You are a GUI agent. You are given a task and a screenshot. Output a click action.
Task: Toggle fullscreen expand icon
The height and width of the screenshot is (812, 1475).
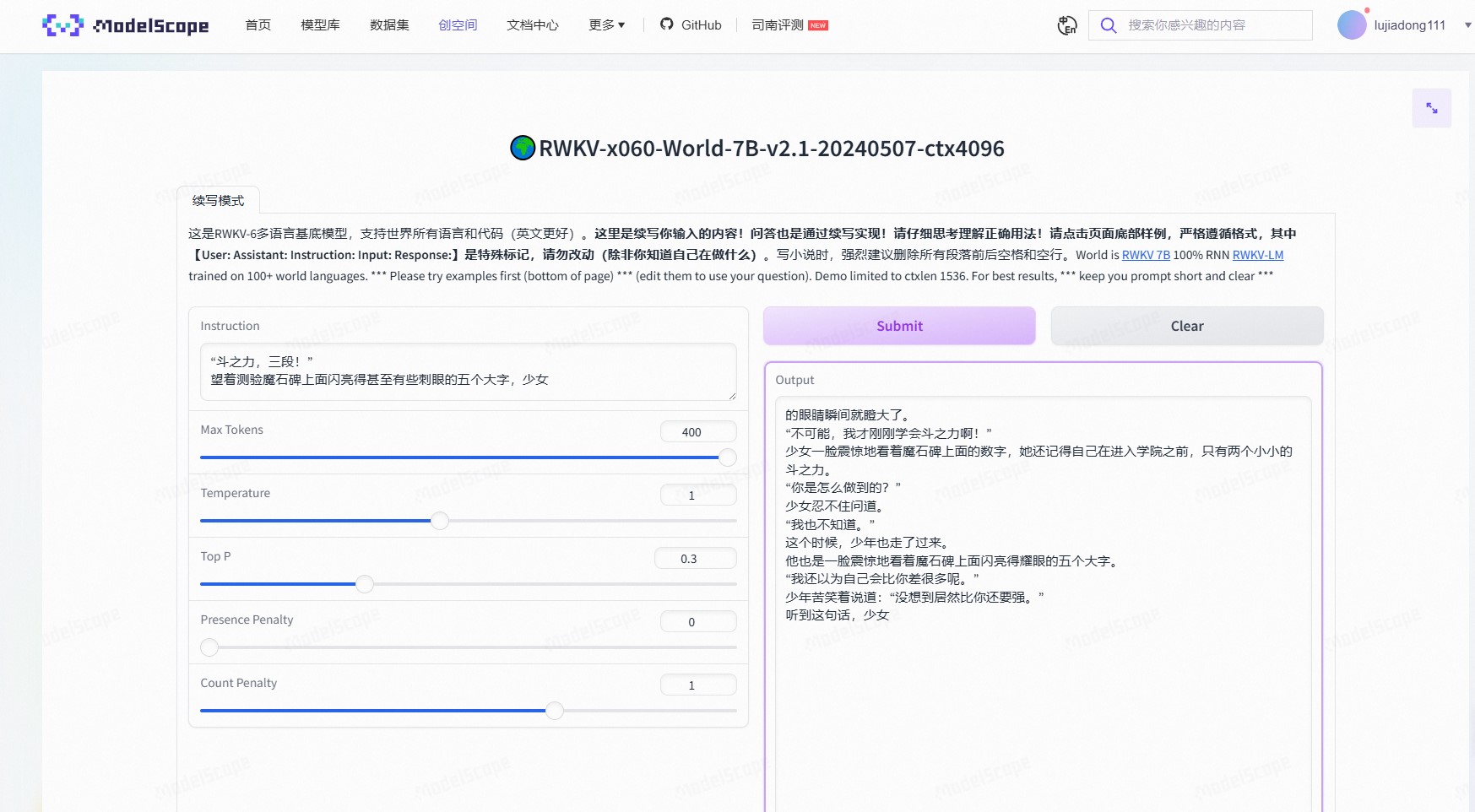click(x=1432, y=108)
